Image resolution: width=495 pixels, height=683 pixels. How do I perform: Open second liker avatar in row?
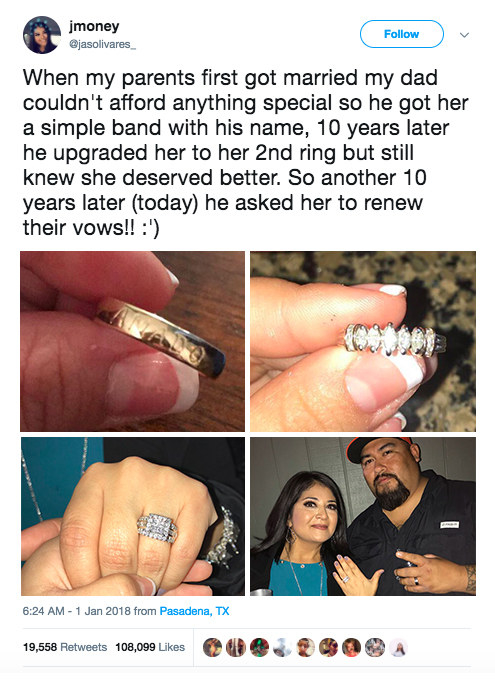point(235,647)
